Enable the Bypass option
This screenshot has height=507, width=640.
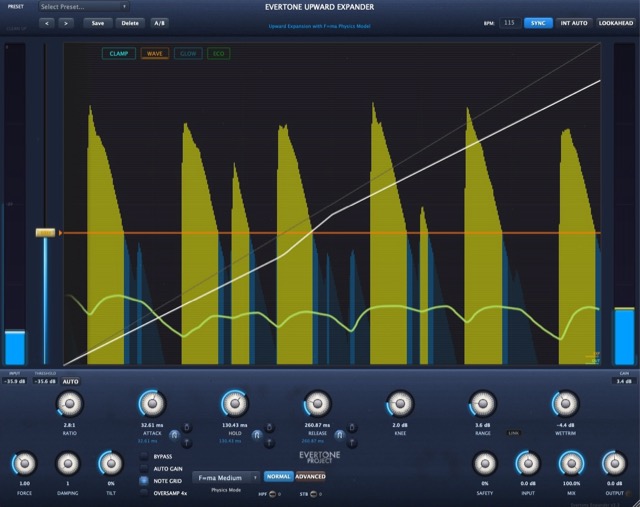(x=145, y=456)
